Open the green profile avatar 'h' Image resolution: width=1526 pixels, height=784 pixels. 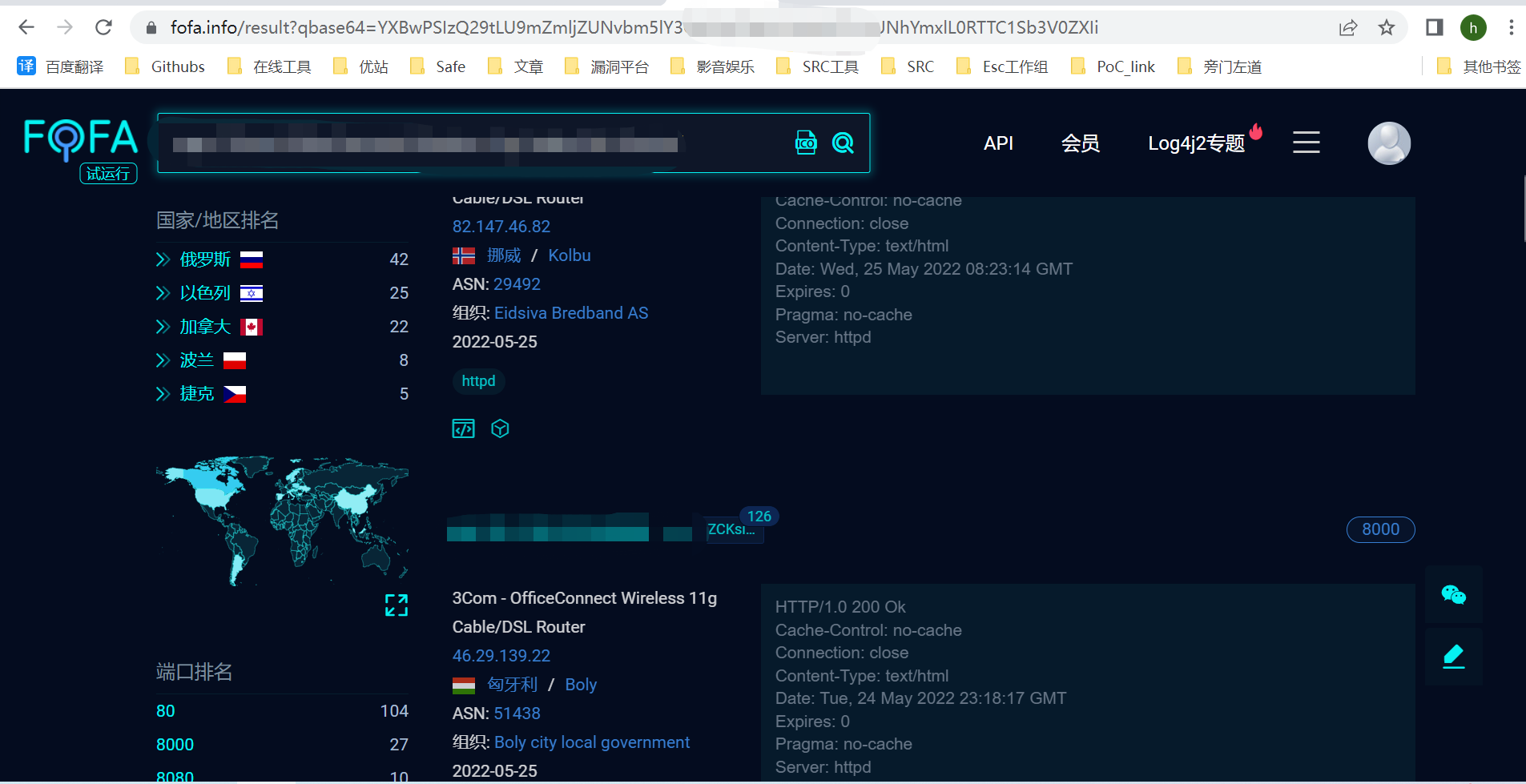pyautogui.click(x=1473, y=28)
